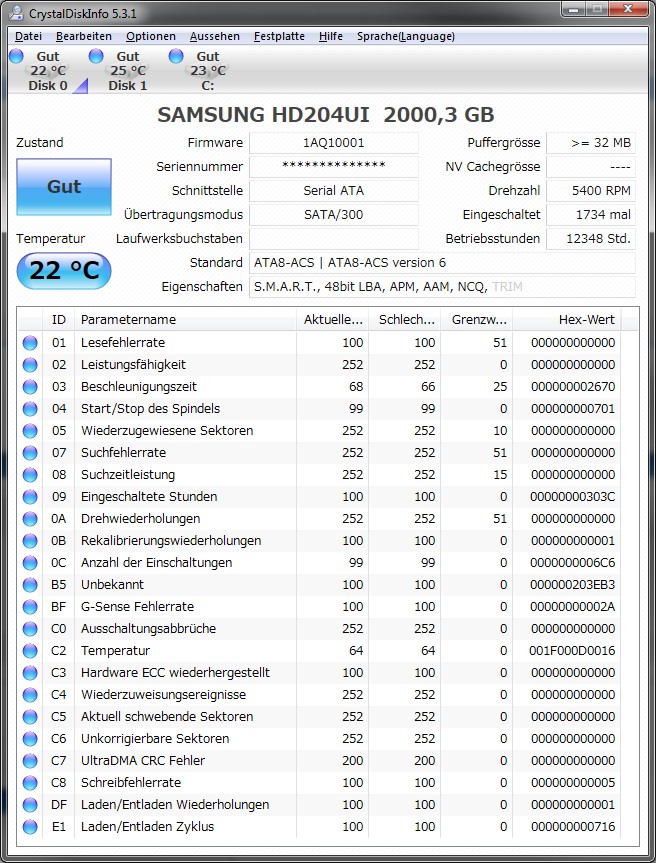Click the status orb for Wiederzuweisungsereignisse
Viewport: 656px width, 863px height.
pyautogui.click(x=30, y=695)
